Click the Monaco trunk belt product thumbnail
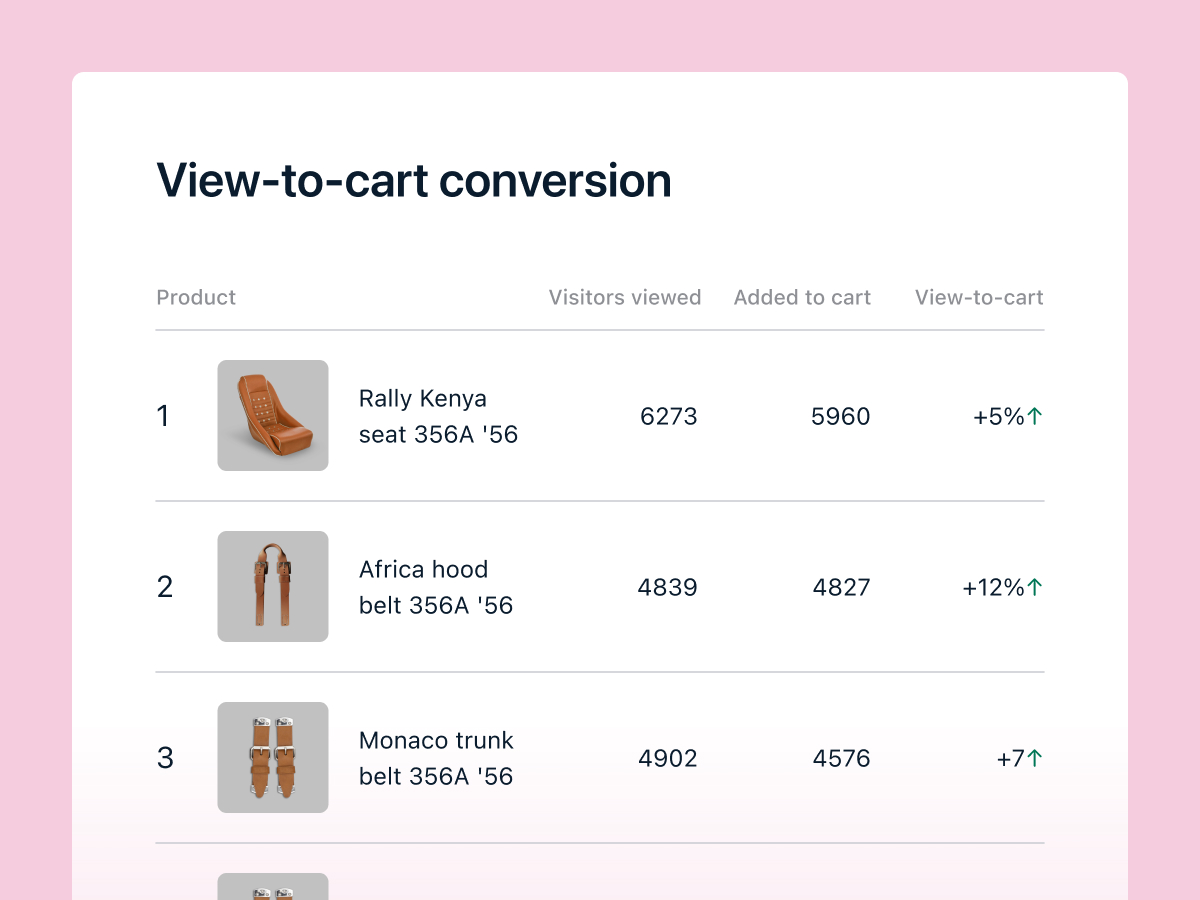 pyautogui.click(x=273, y=757)
